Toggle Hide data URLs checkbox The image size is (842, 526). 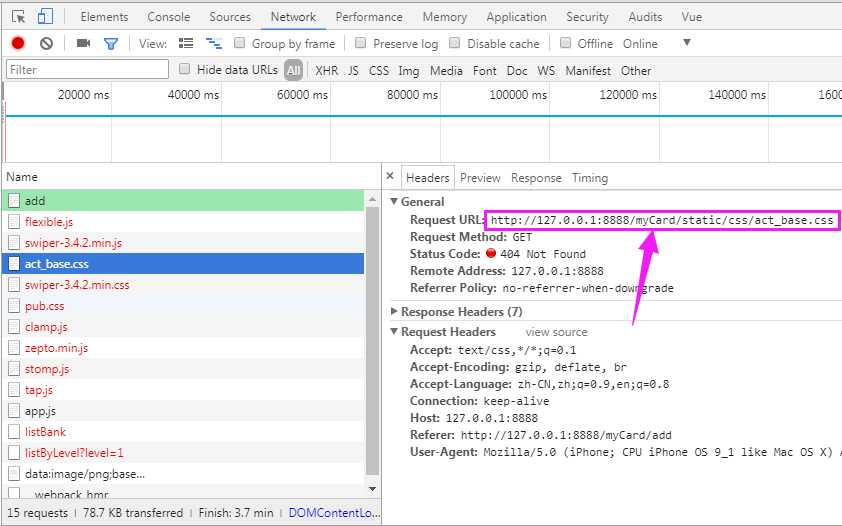(184, 69)
